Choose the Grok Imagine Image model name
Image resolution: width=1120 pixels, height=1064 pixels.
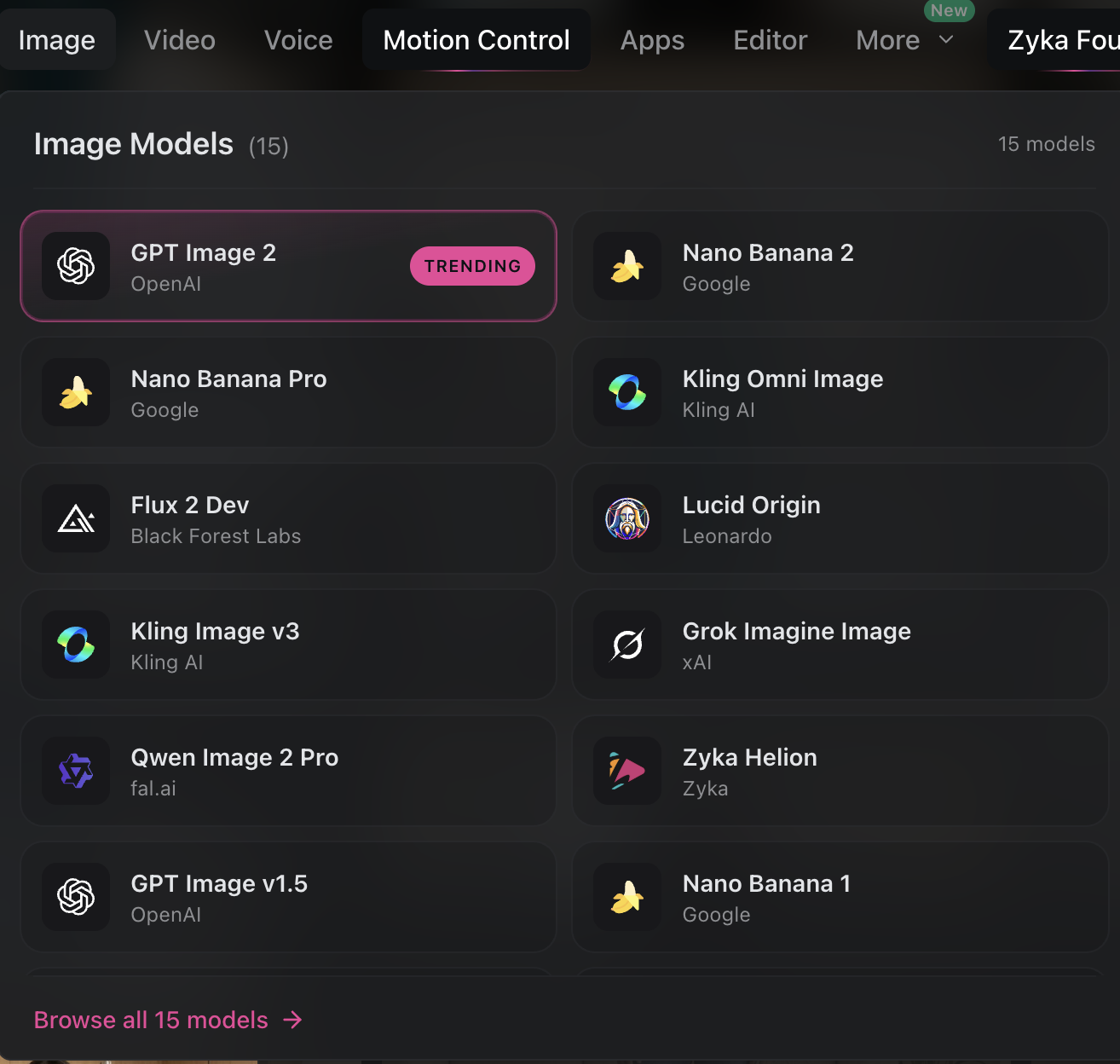click(797, 632)
